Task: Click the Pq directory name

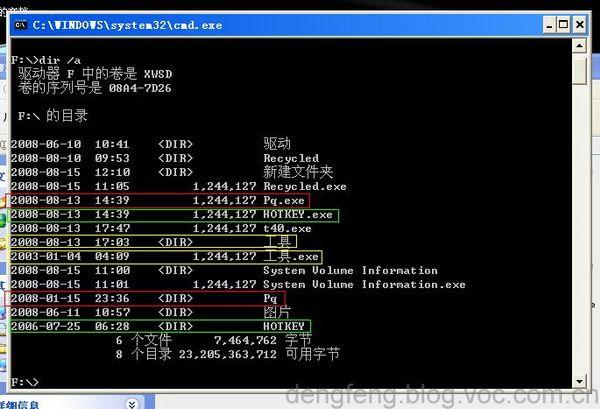Action: click(270, 298)
